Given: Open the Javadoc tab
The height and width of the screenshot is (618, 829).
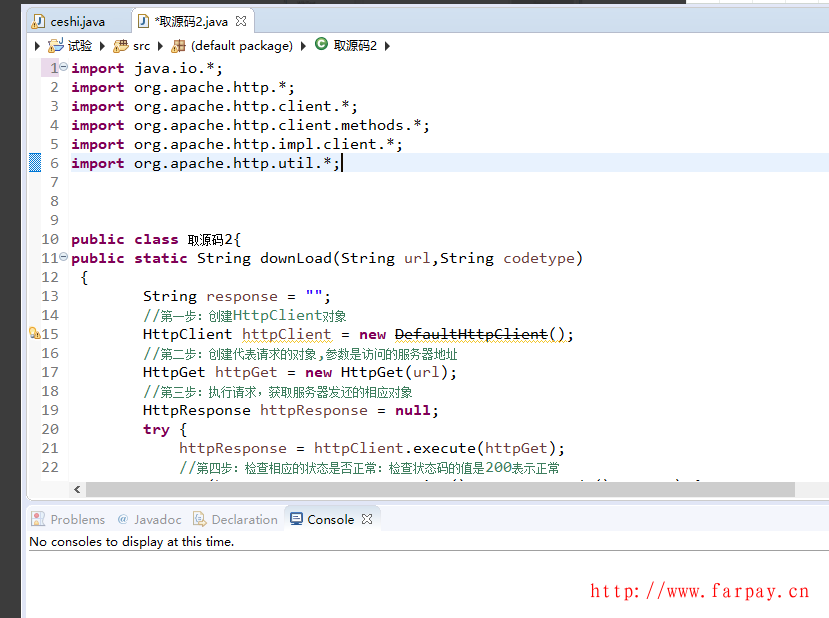Looking at the screenshot, I should 149,519.
